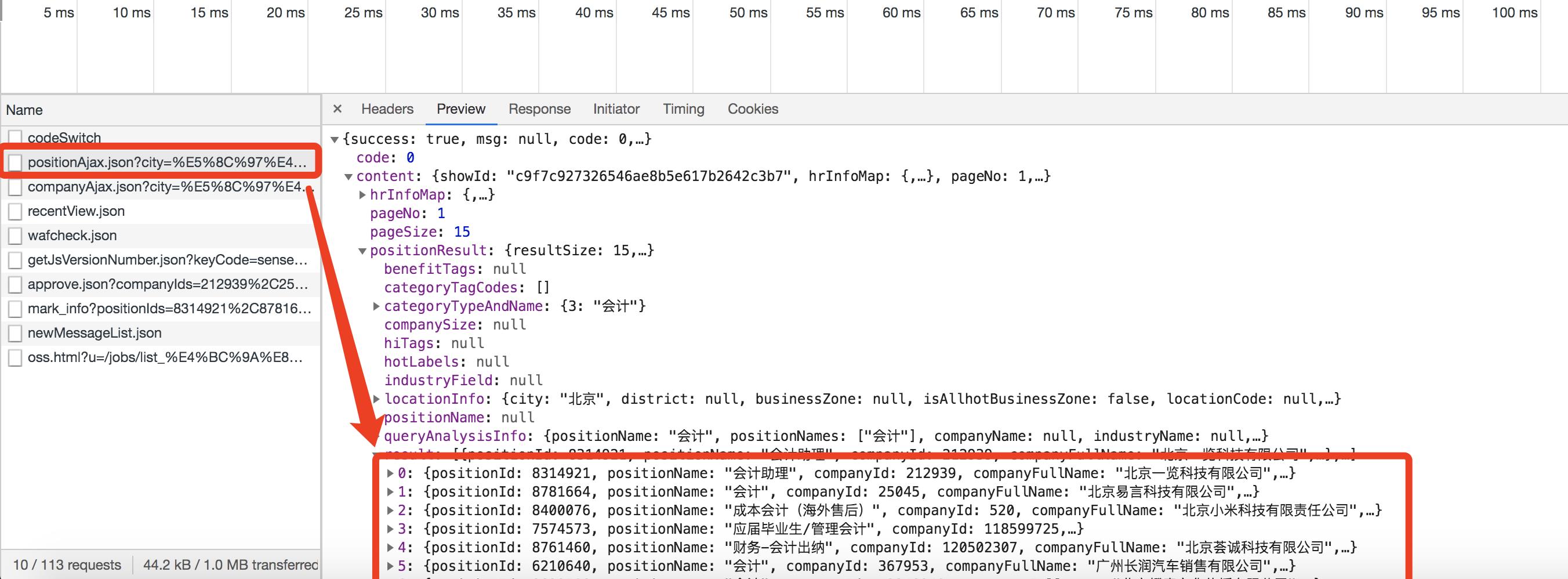Viewport: 1568px width, 579px height.
Task: Click the file icon beside codeSwitch
Action: (x=15, y=138)
